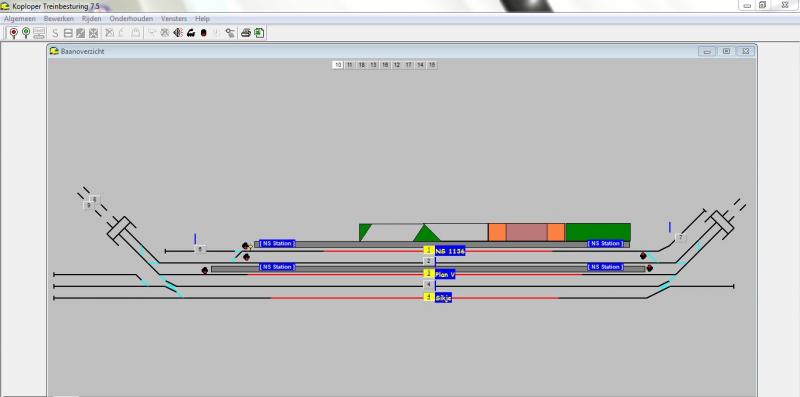Screen dimensions: 800x397
Task: Click the key icon in toolbar
Action: 231,33
